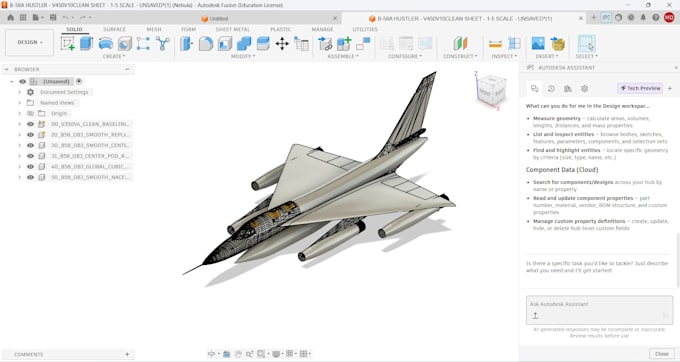Hide the 50_B58_DB3_SMOOTH_NACE item
680x362 pixels.
(30, 177)
